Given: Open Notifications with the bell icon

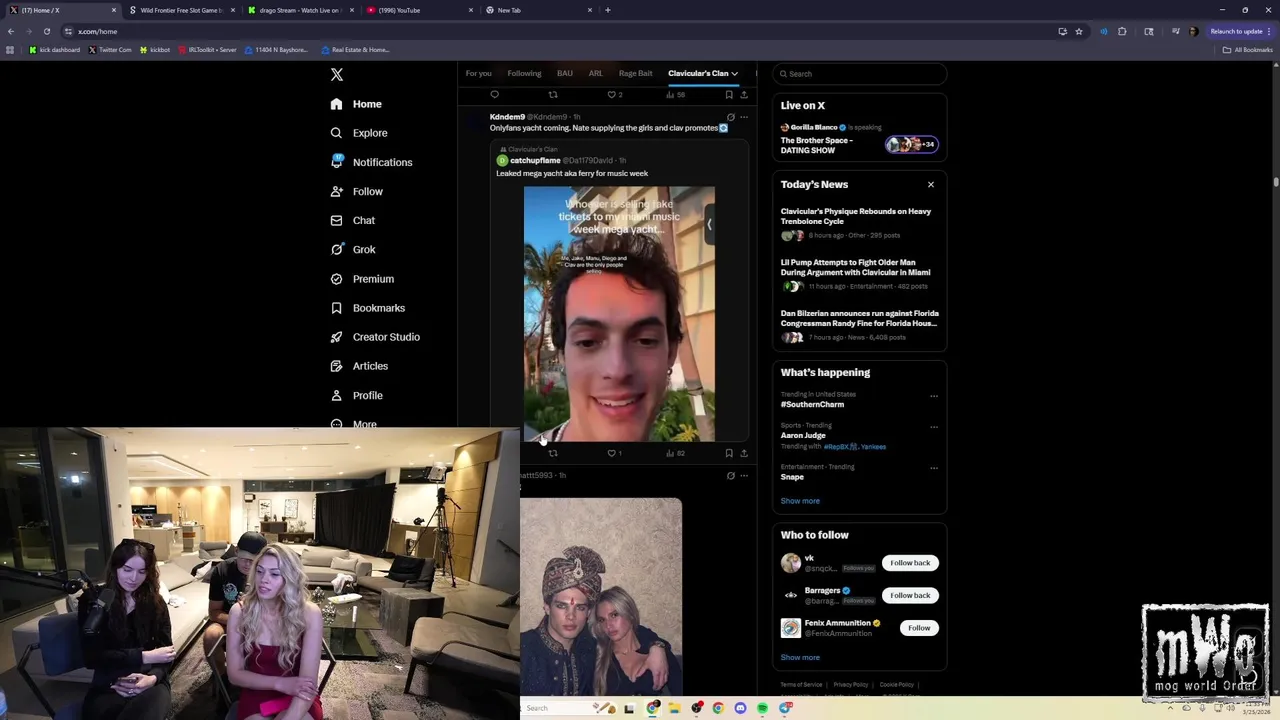Looking at the screenshot, I should pos(370,162).
